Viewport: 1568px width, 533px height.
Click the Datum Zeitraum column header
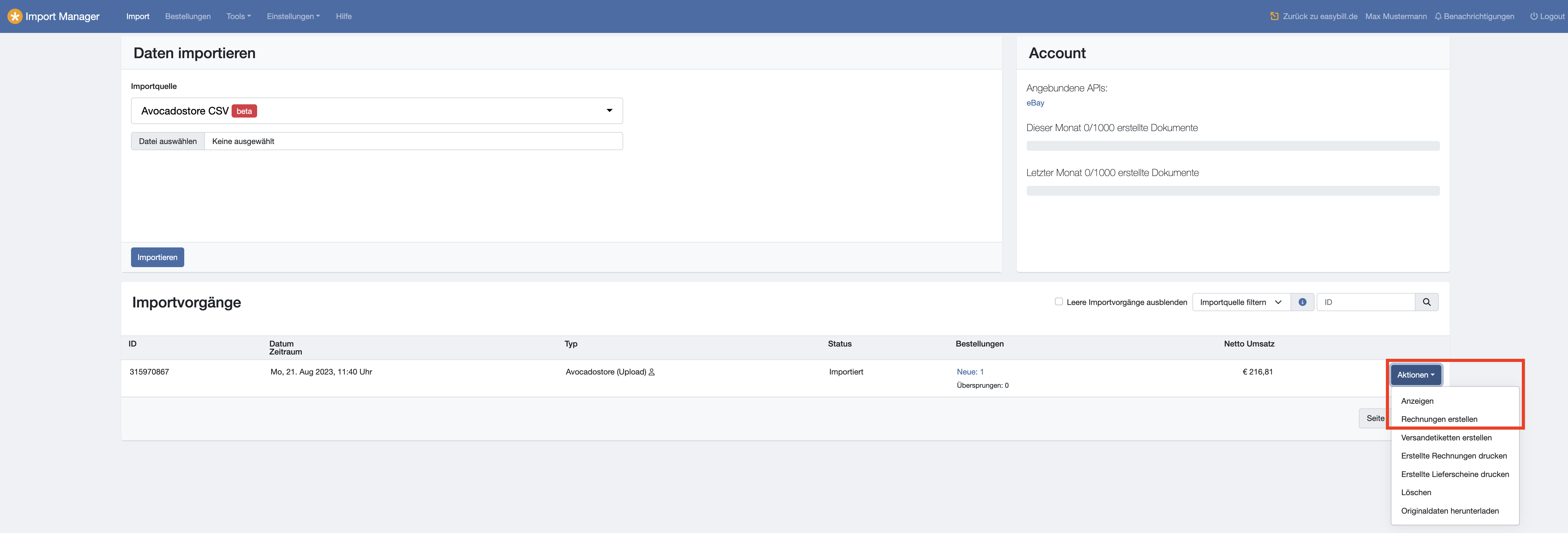pos(285,348)
